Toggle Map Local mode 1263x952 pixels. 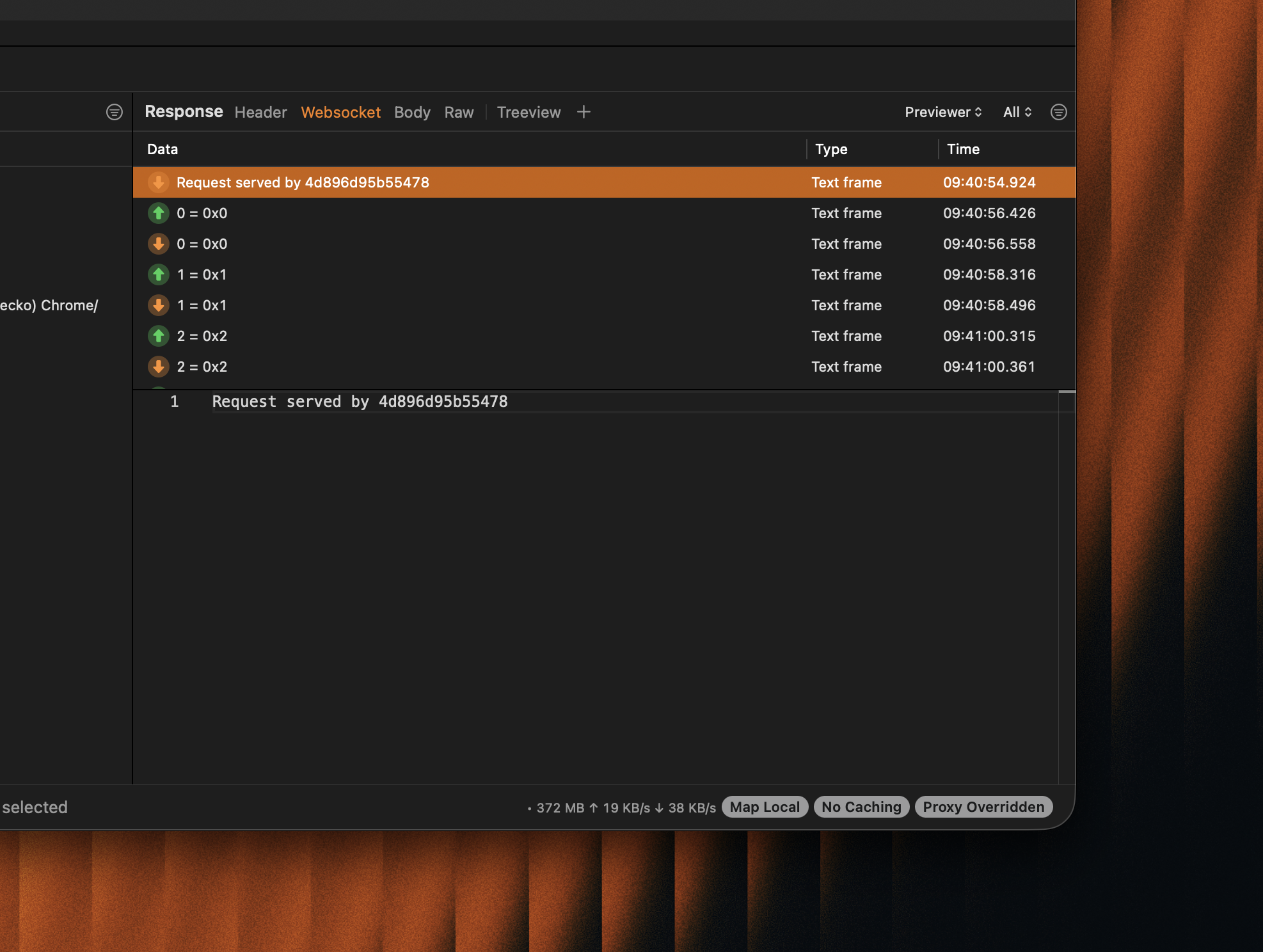765,807
